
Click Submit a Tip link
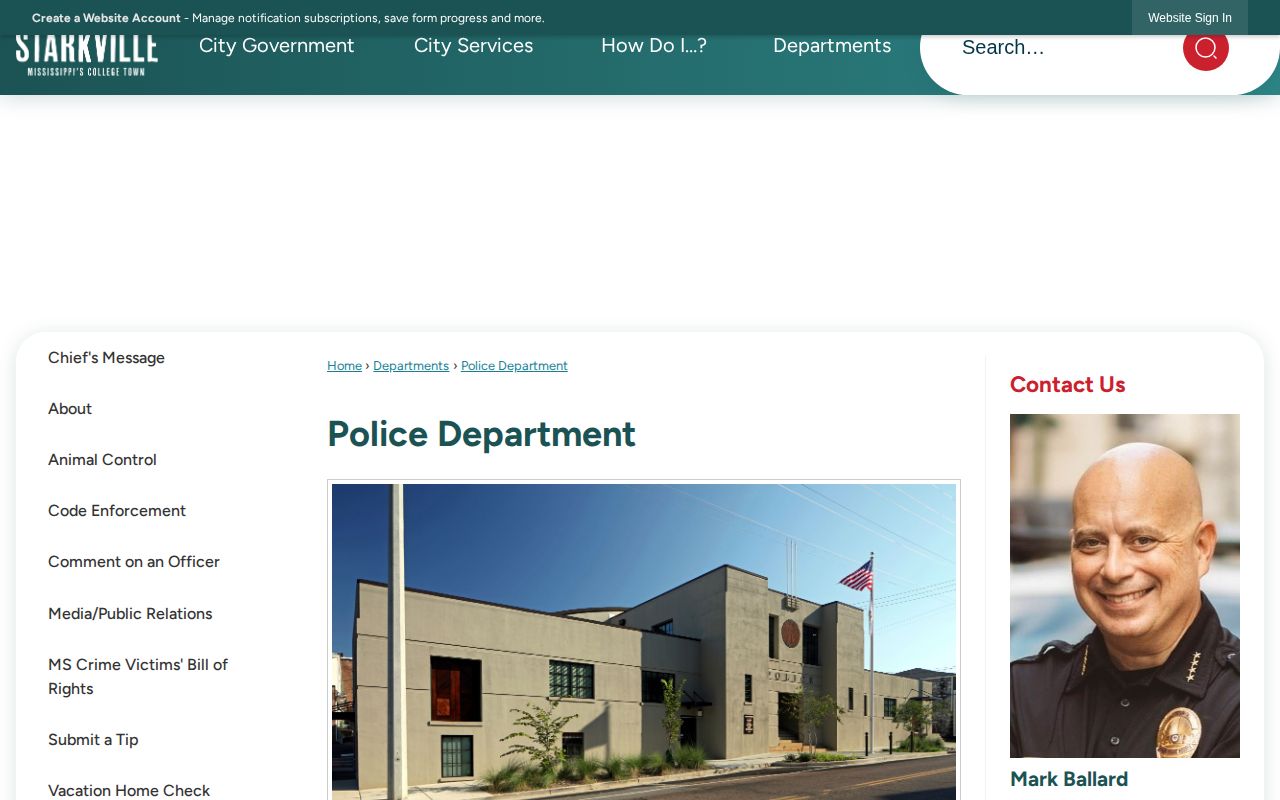[x=93, y=740]
